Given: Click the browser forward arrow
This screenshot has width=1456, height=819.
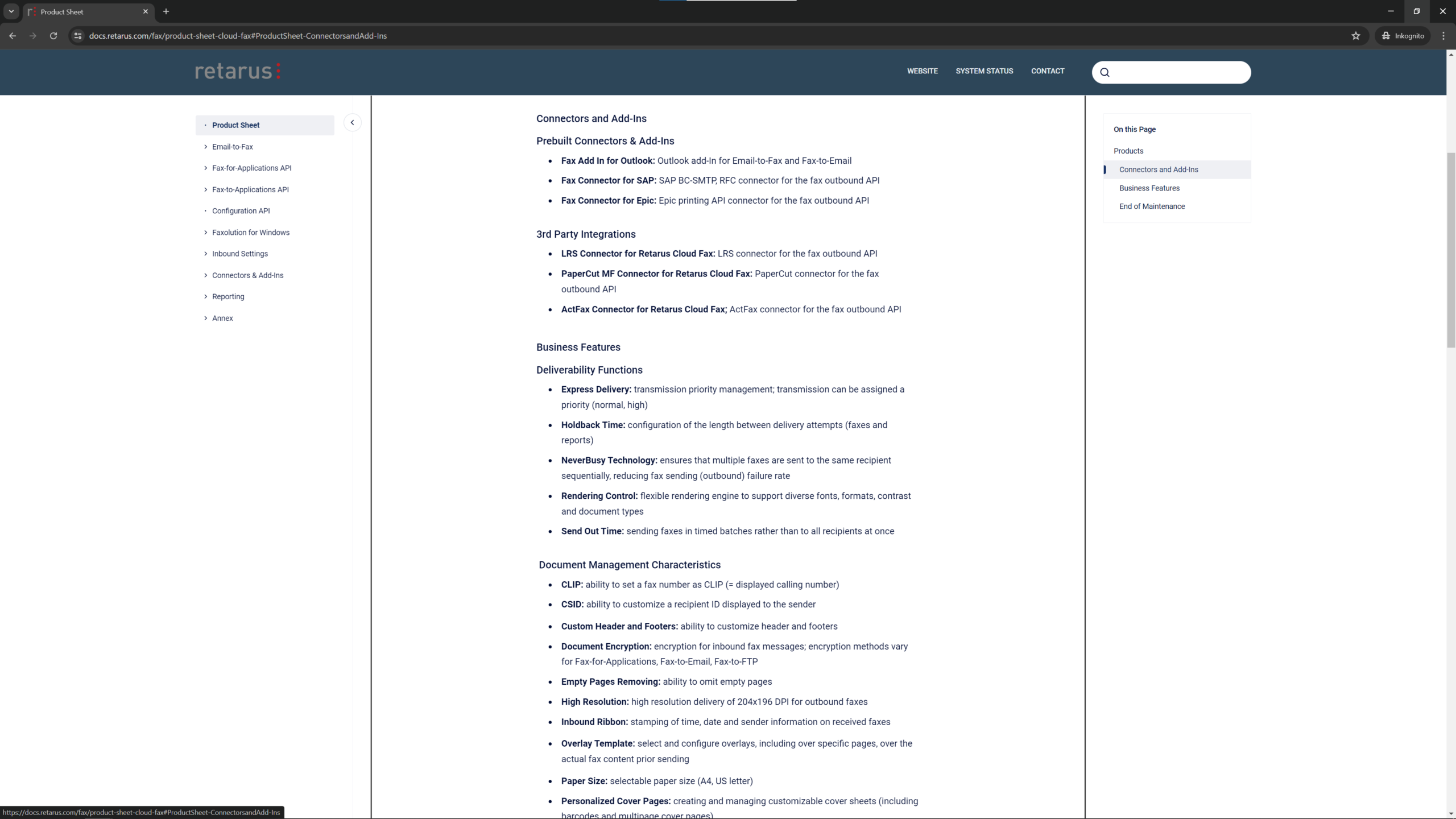Looking at the screenshot, I should [x=33, y=36].
